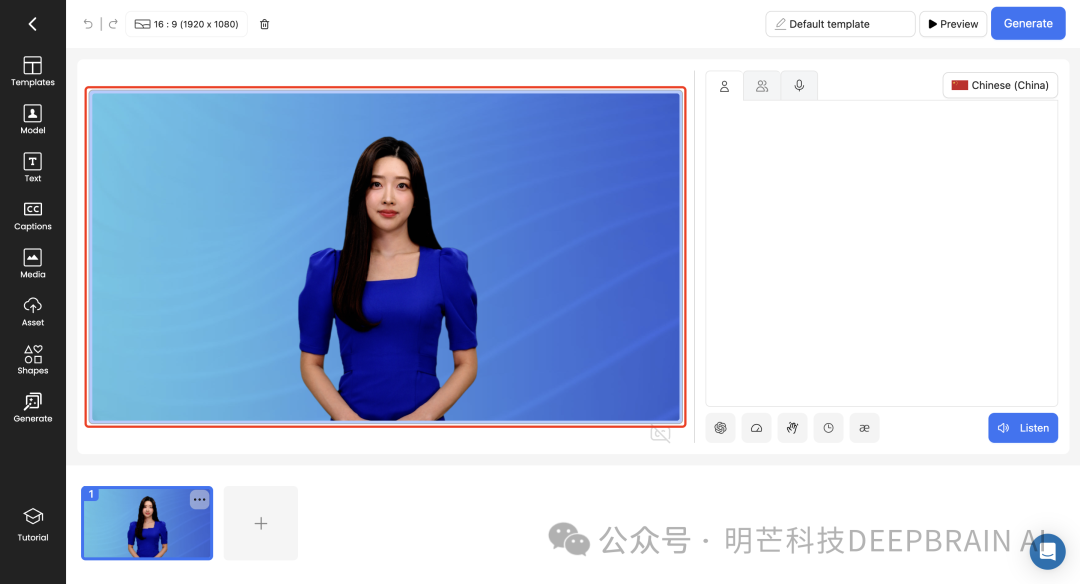Switch to the multi-speaker conversation tab
Viewport: 1080px width, 584px height.
click(x=762, y=86)
